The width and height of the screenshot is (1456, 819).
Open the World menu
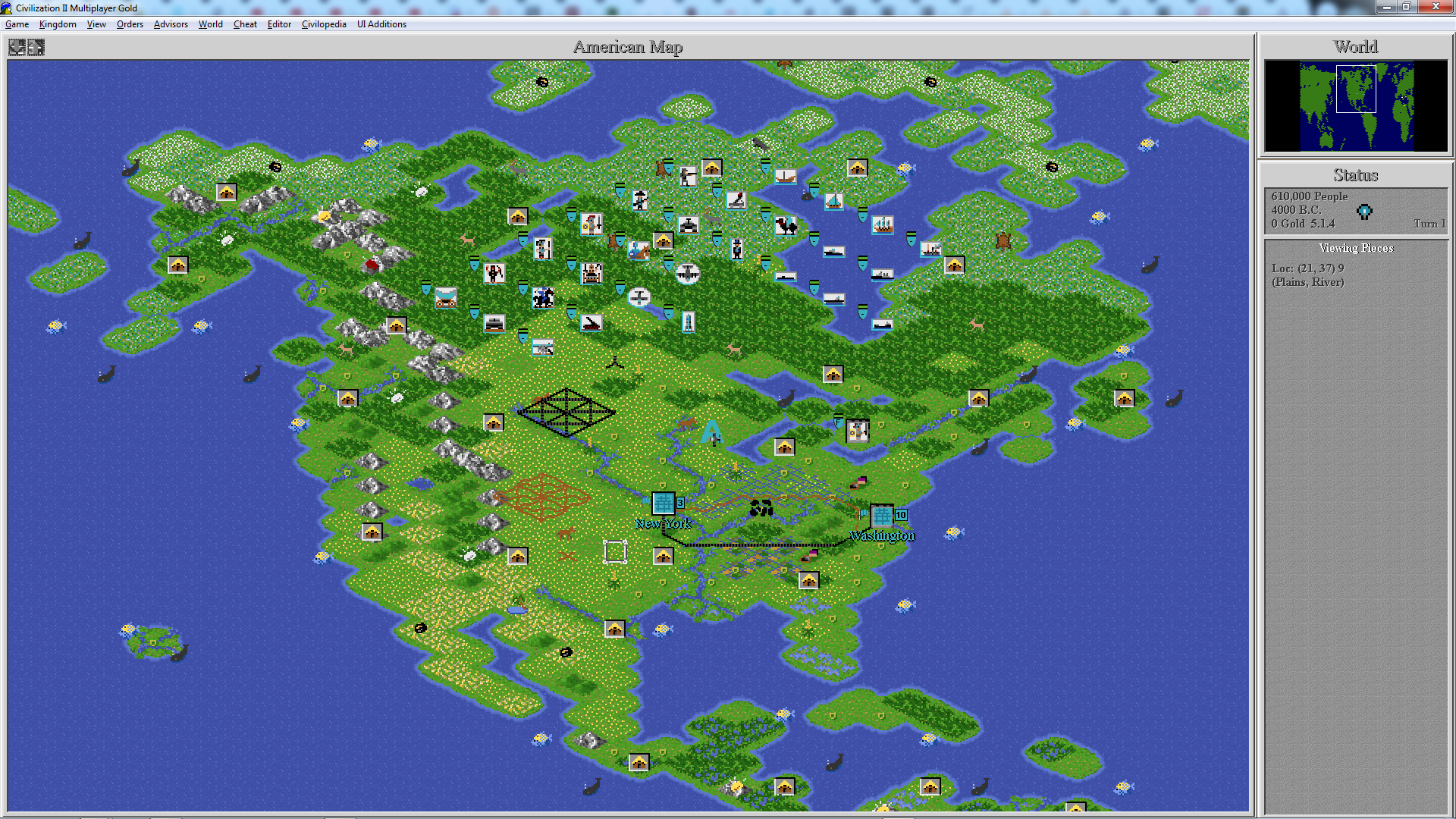pyautogui.click(x=210, y=24)
